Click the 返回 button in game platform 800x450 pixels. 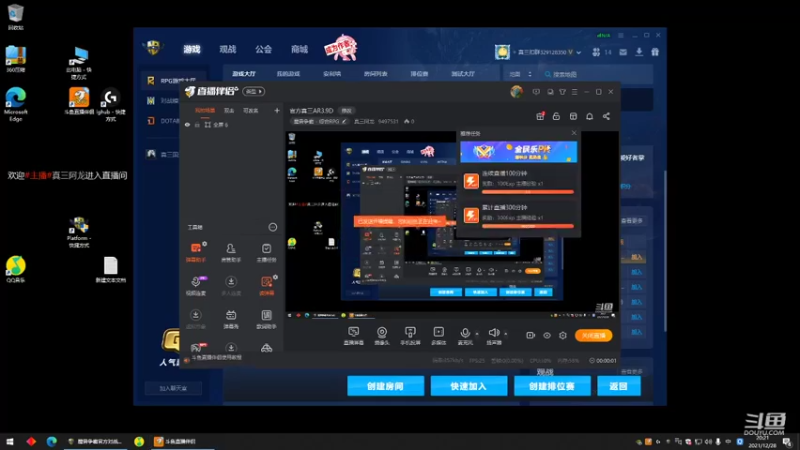618,386
